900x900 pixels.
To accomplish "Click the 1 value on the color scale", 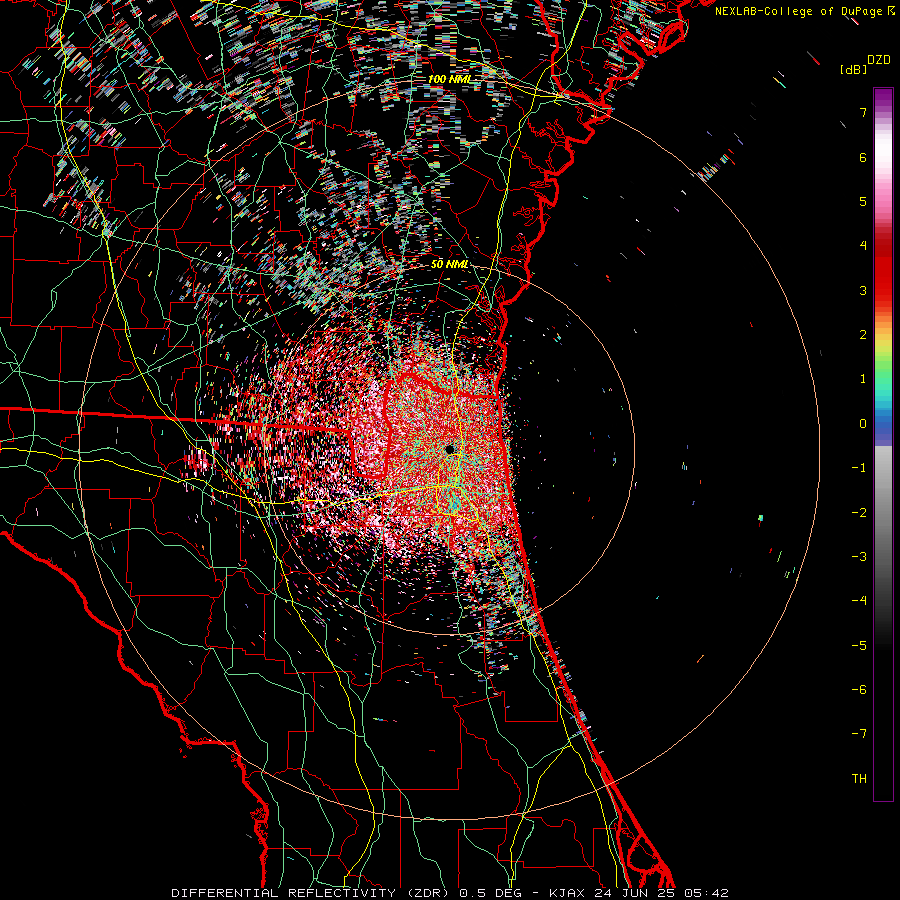I will point(863,379).
